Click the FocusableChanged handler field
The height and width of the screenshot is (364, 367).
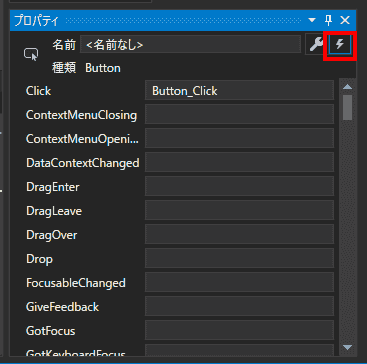tap(239, 282)
